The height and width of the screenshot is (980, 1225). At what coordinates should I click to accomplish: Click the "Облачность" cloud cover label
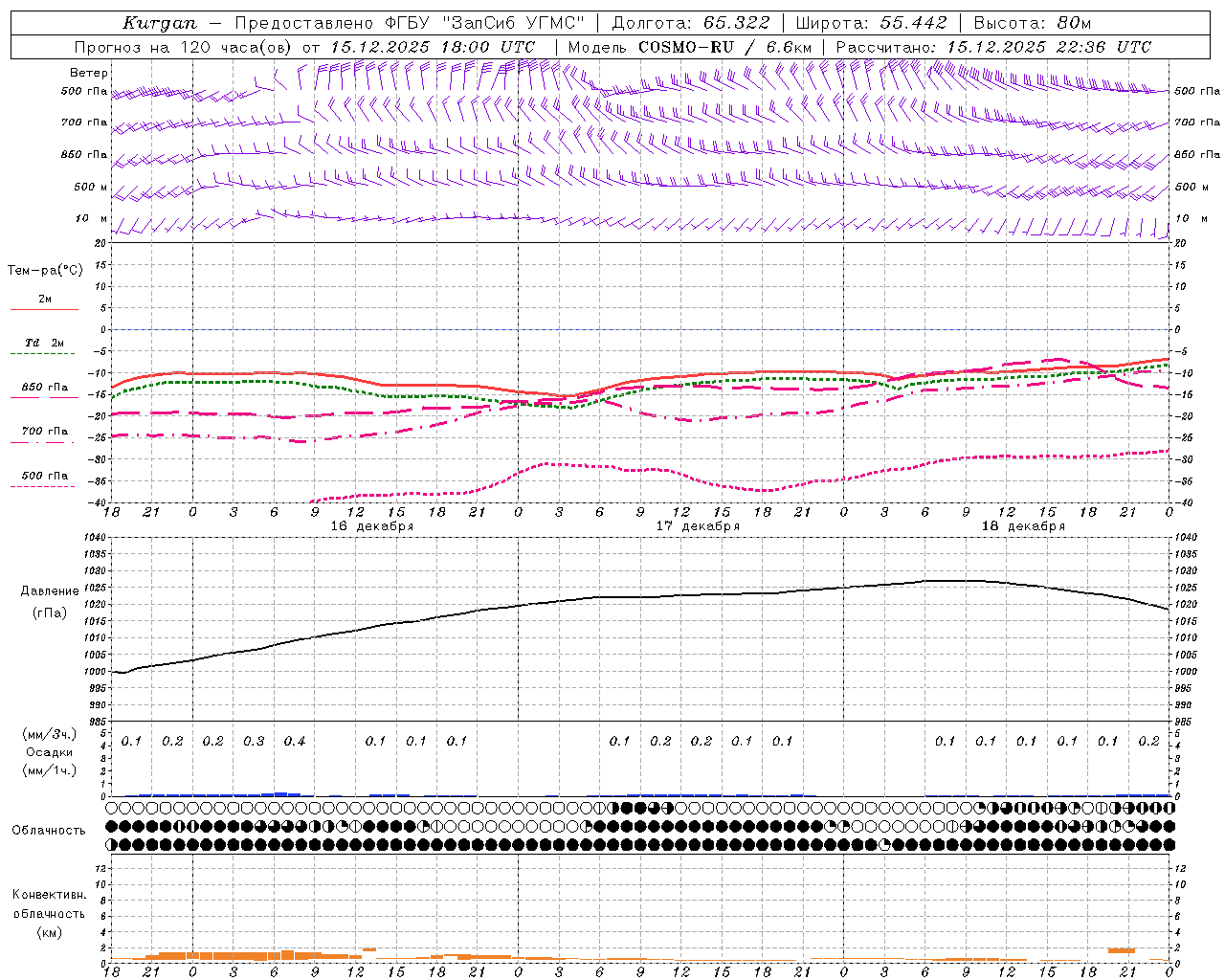click(49, 830)
